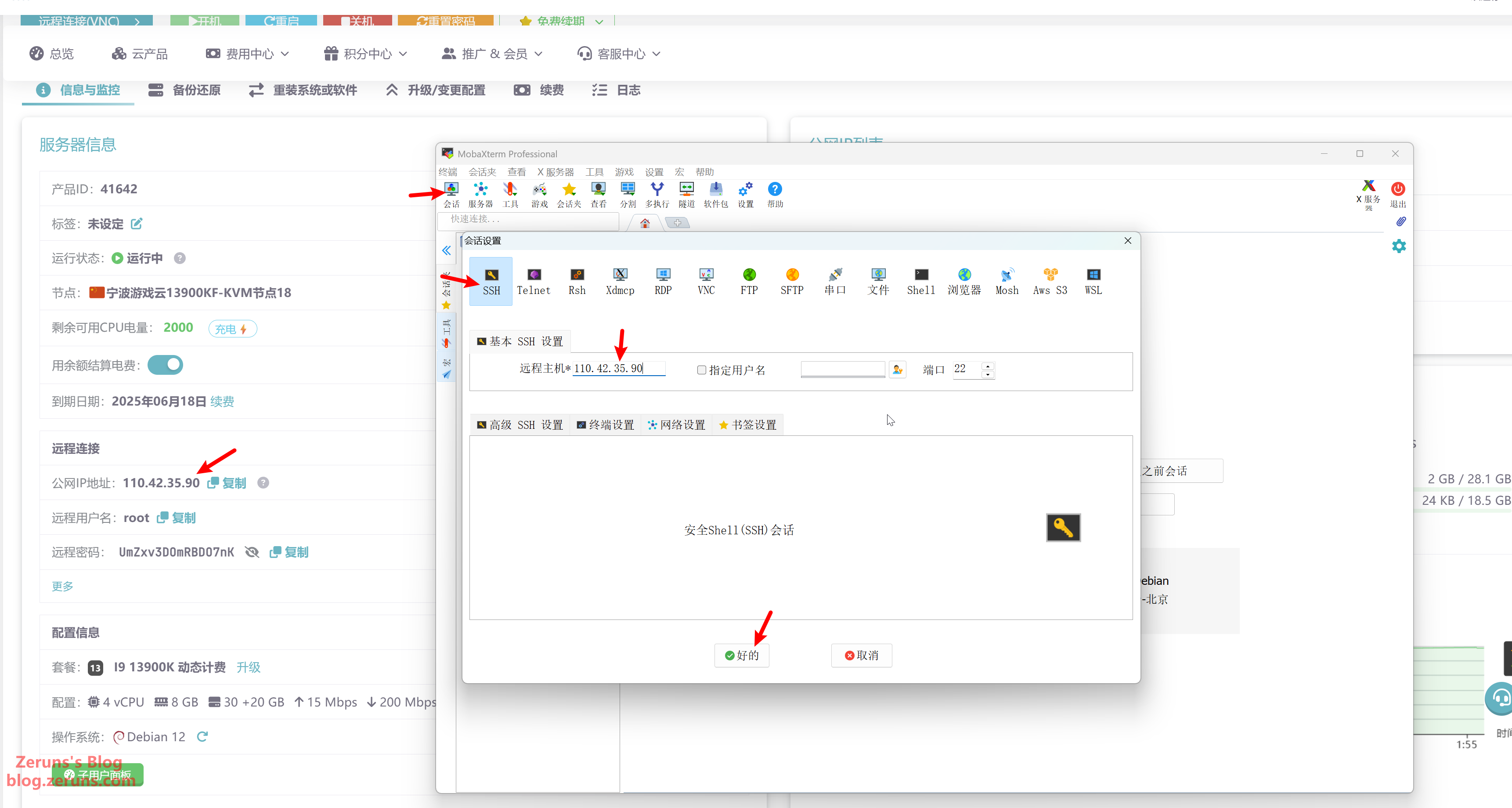Click the paperclip icon in MobaXterm
The width and height of the screenshot is (1512, 808).
[1400, 221]
